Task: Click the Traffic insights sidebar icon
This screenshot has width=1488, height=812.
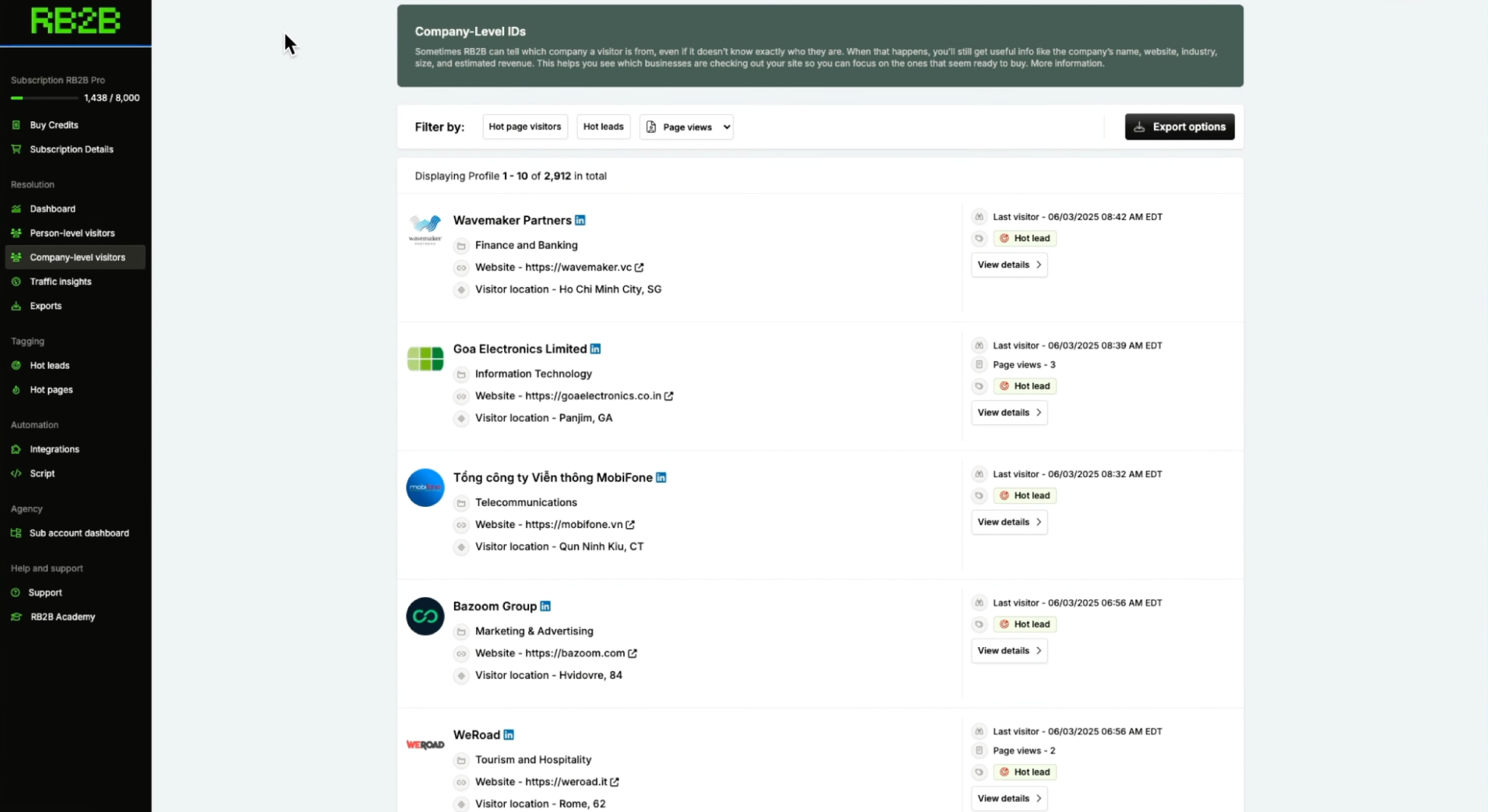Action: pos(16,282)
